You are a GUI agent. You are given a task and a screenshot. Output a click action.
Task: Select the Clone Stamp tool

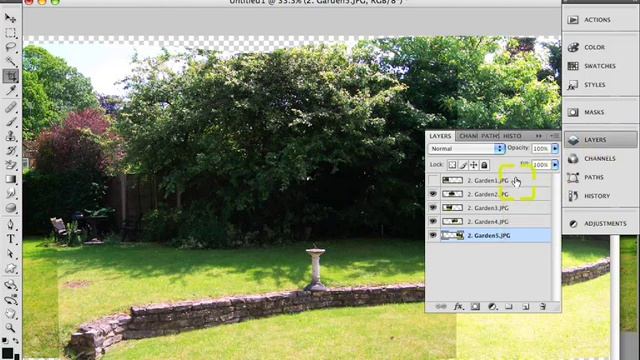(11, 136)
